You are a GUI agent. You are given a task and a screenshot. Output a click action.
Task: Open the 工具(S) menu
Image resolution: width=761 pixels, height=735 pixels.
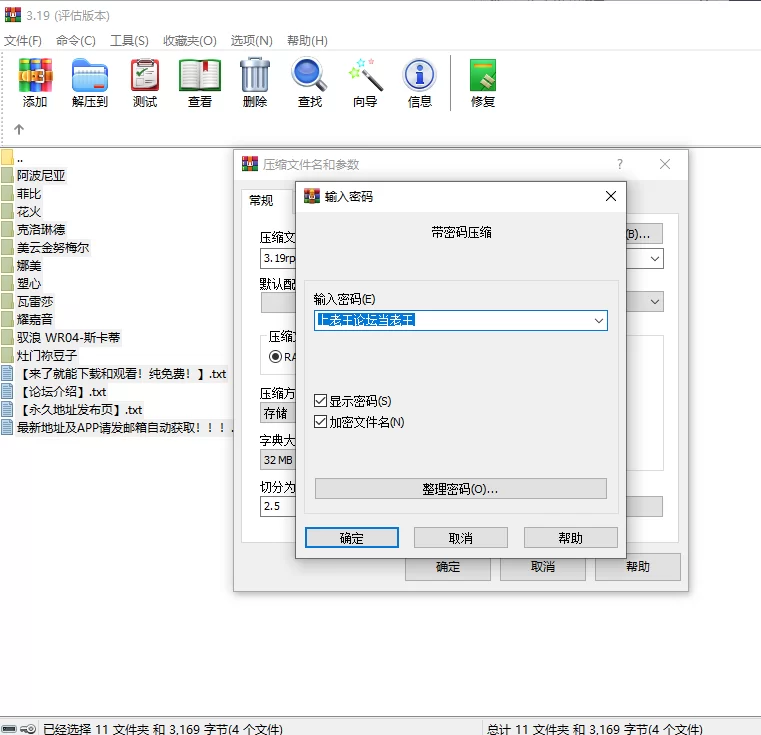(x=129, y=41)
